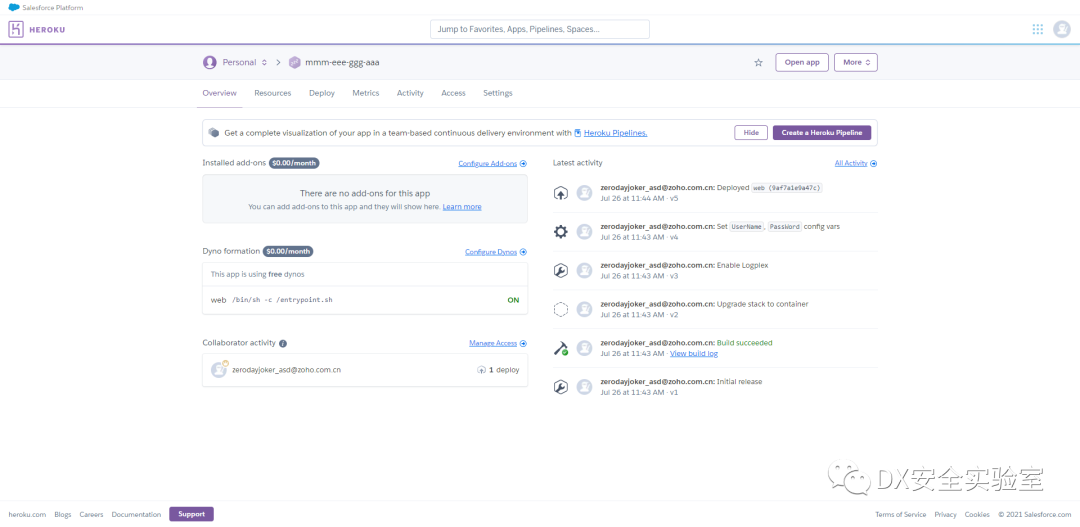
Task: Click the web (9af7a1e9a47c) deploy hash
Action: pos(787,187)
